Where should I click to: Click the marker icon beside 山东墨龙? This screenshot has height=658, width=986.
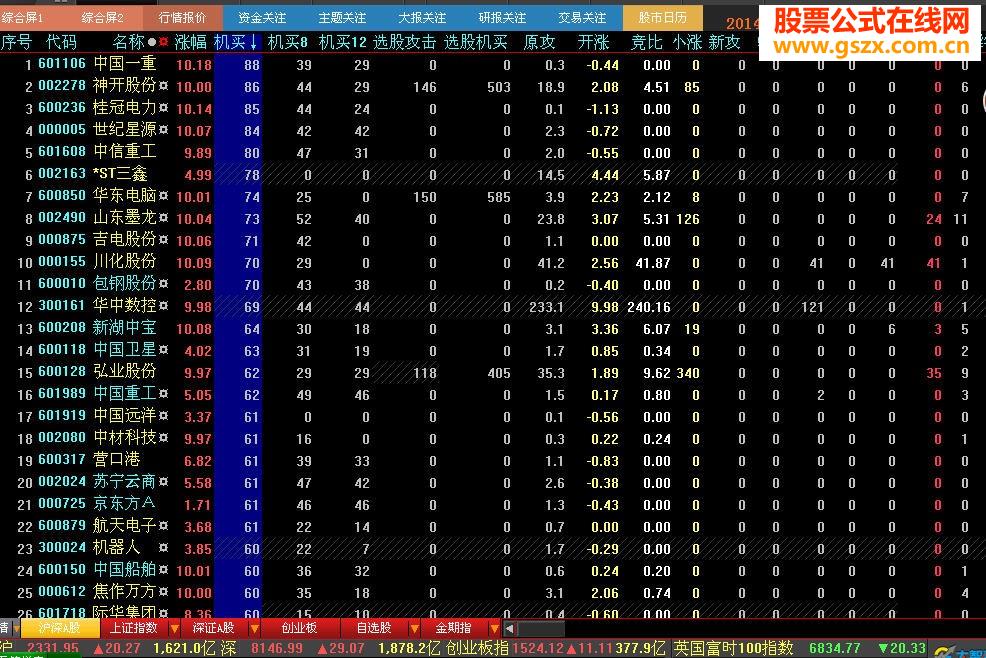(163, 218)
